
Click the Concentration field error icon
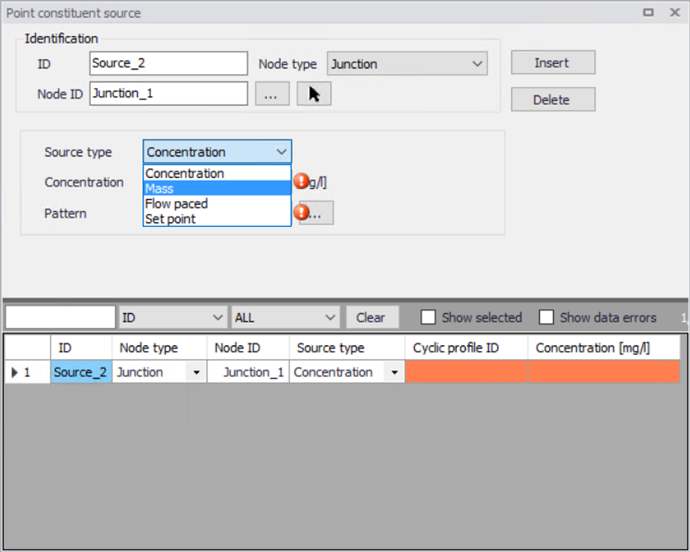[301, 181]
